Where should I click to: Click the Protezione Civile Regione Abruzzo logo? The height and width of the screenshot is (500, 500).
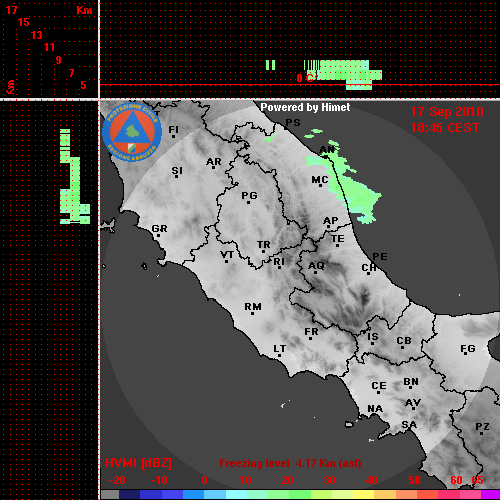pos(132,132)
